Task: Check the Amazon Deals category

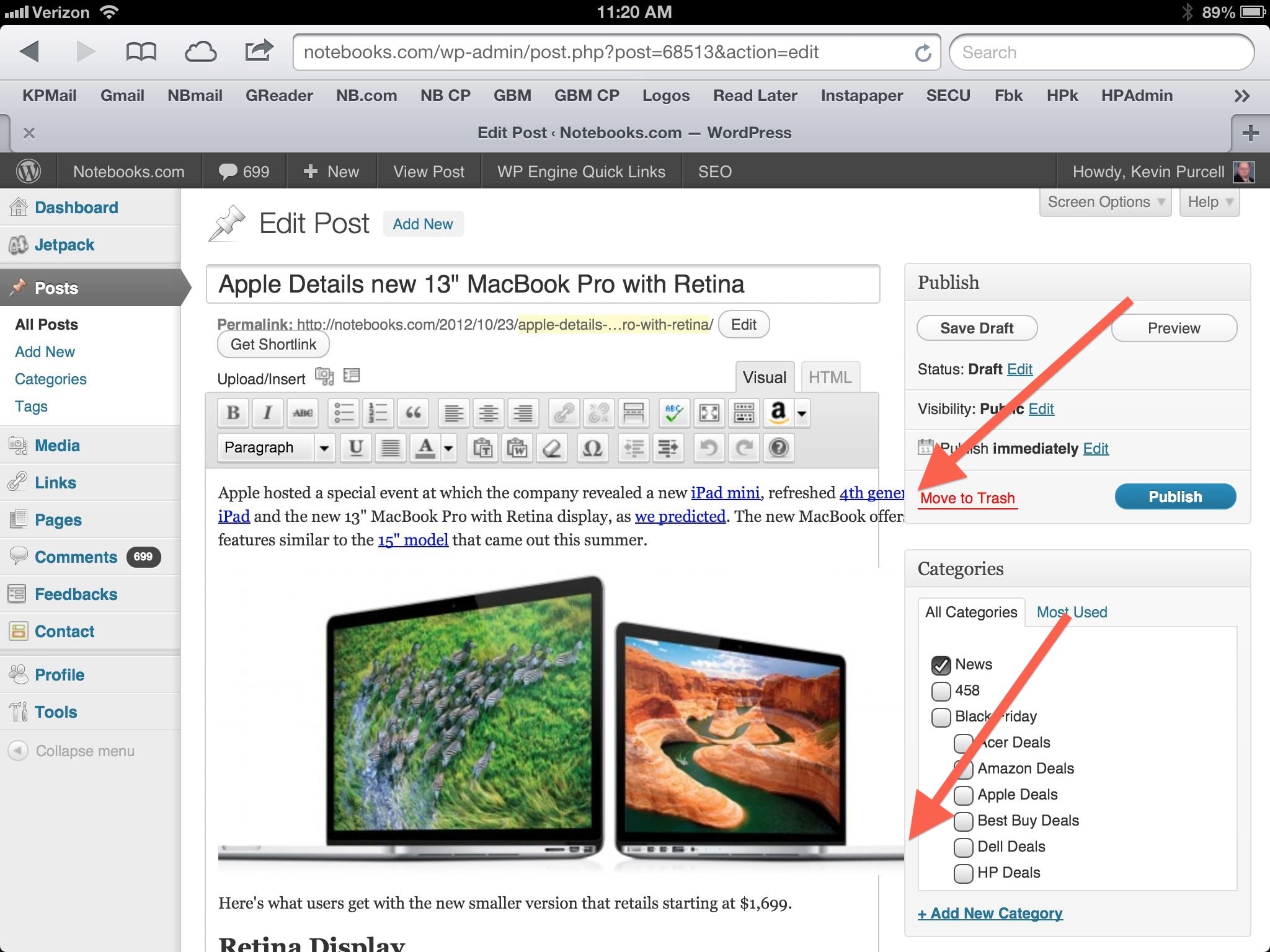Action: click(x=963, y=769)
